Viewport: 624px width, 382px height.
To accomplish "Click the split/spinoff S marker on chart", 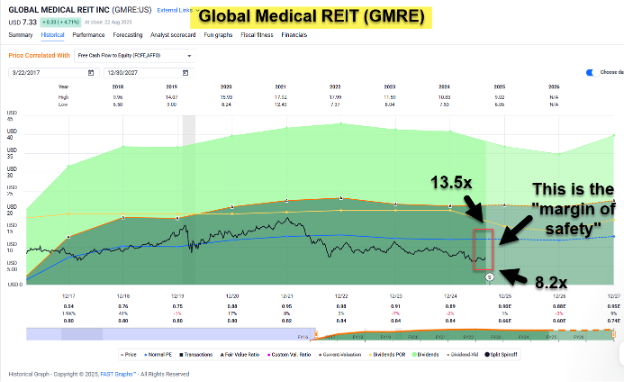I will (x=489, y=277).
